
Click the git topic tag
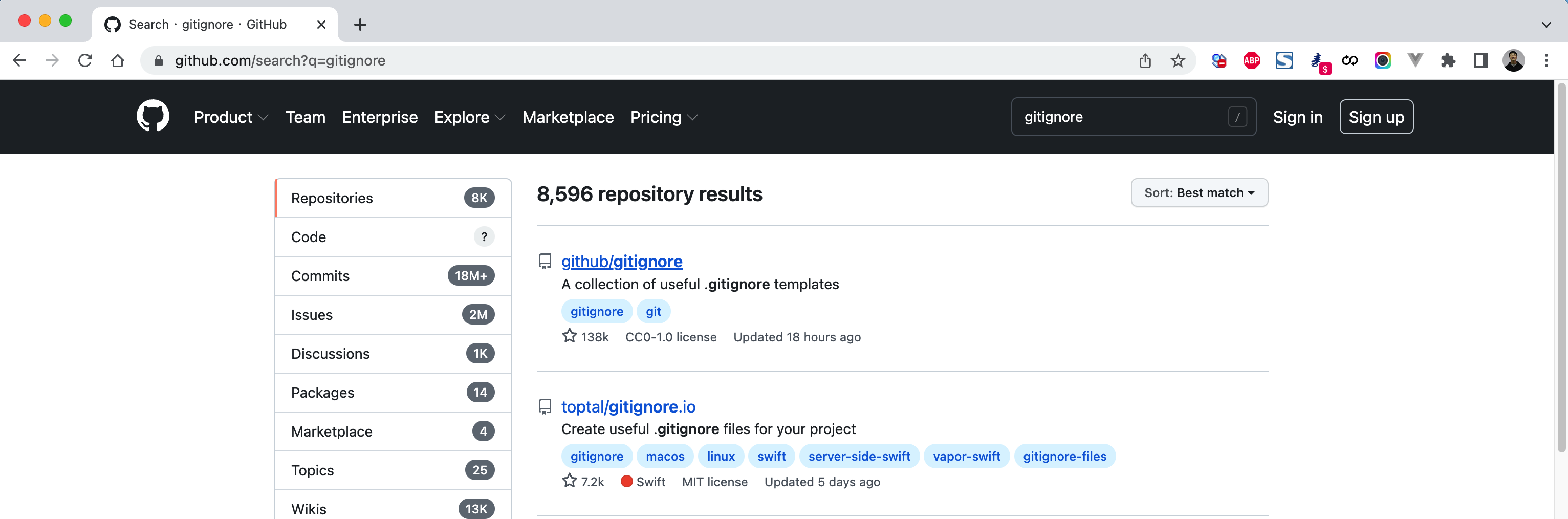(x=653, y=312)
